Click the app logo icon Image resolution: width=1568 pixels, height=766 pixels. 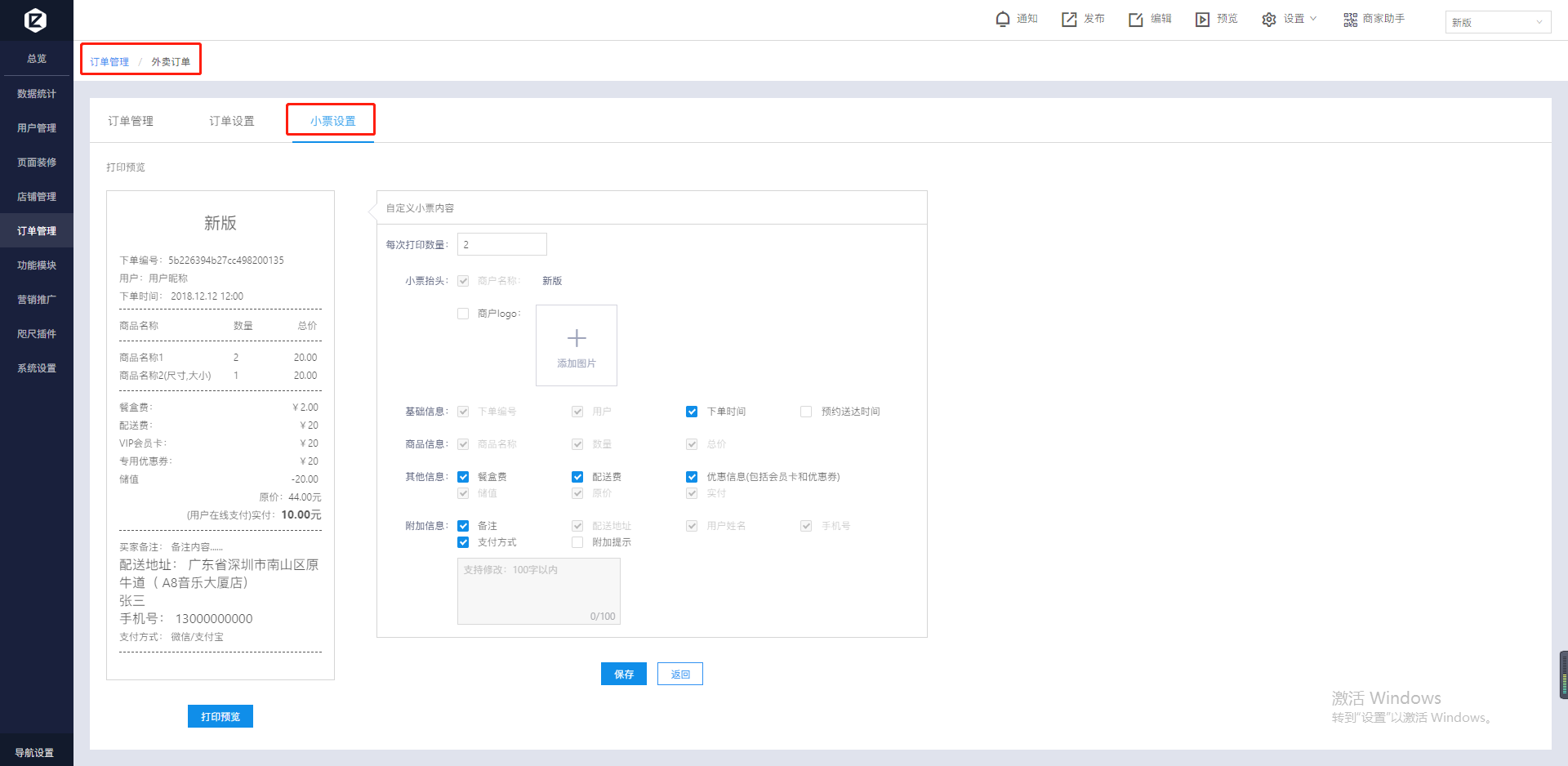click(35, 20)
